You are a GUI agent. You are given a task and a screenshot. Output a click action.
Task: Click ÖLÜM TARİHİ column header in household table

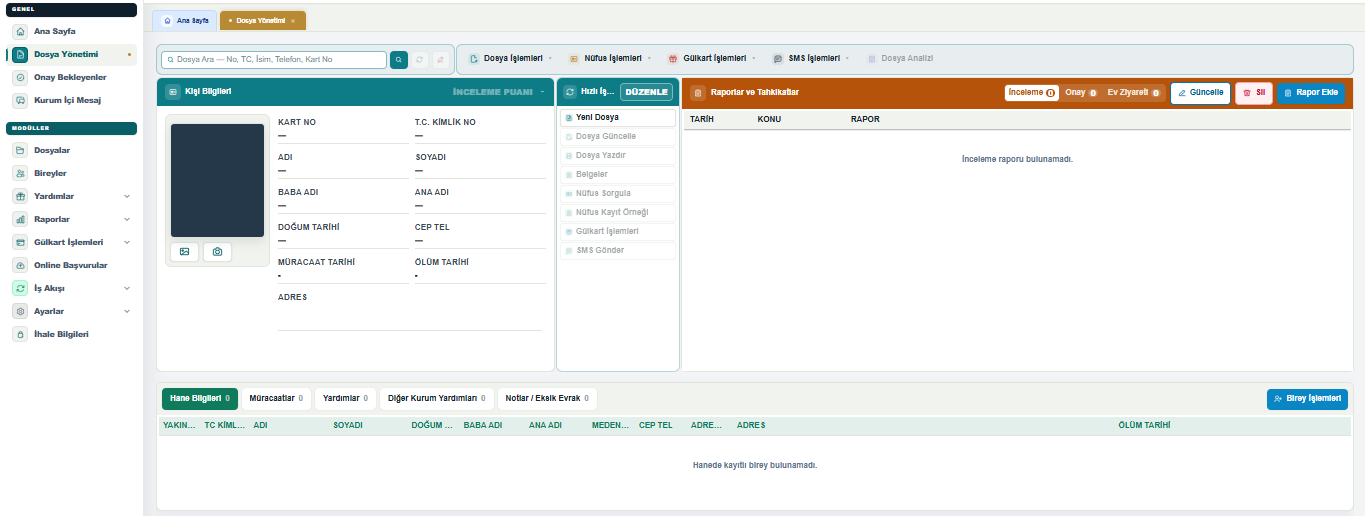[1144, 425]
